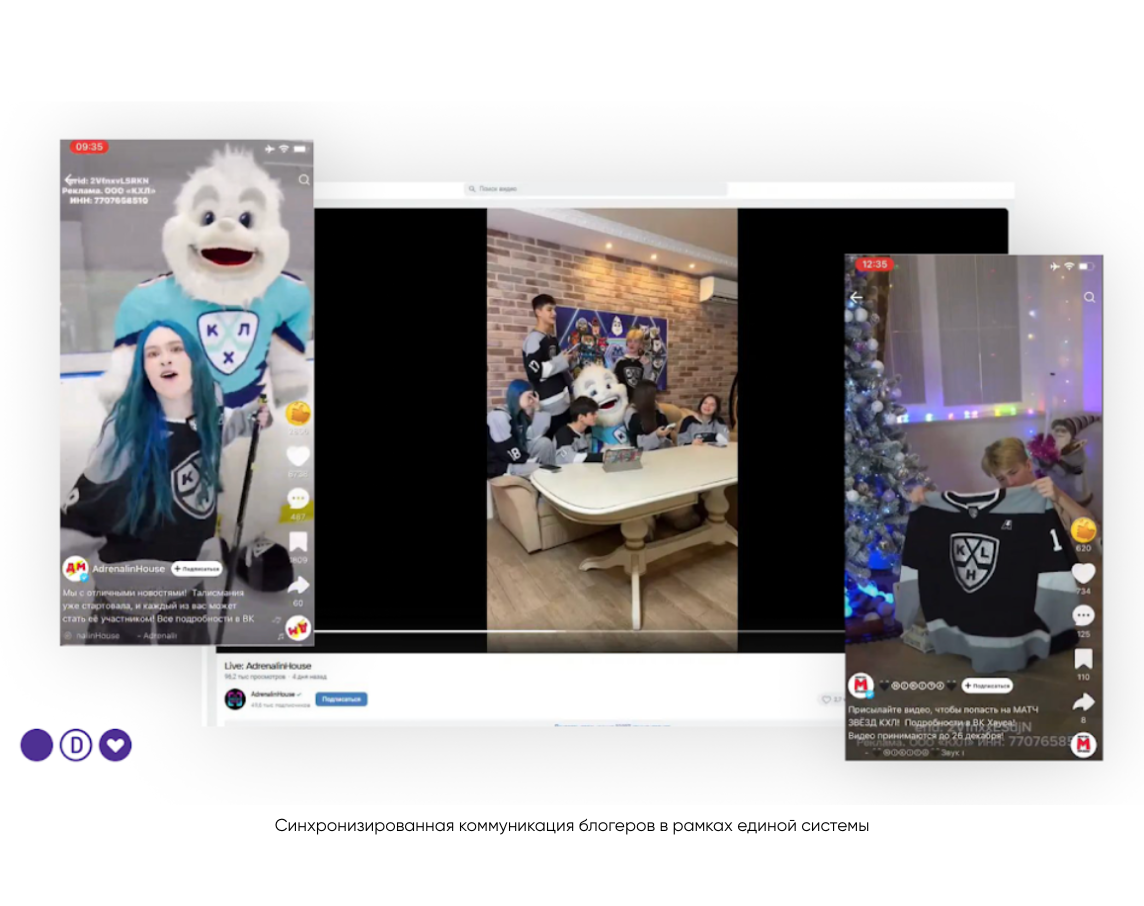Click the purple circled D badge

coord(76,745)
